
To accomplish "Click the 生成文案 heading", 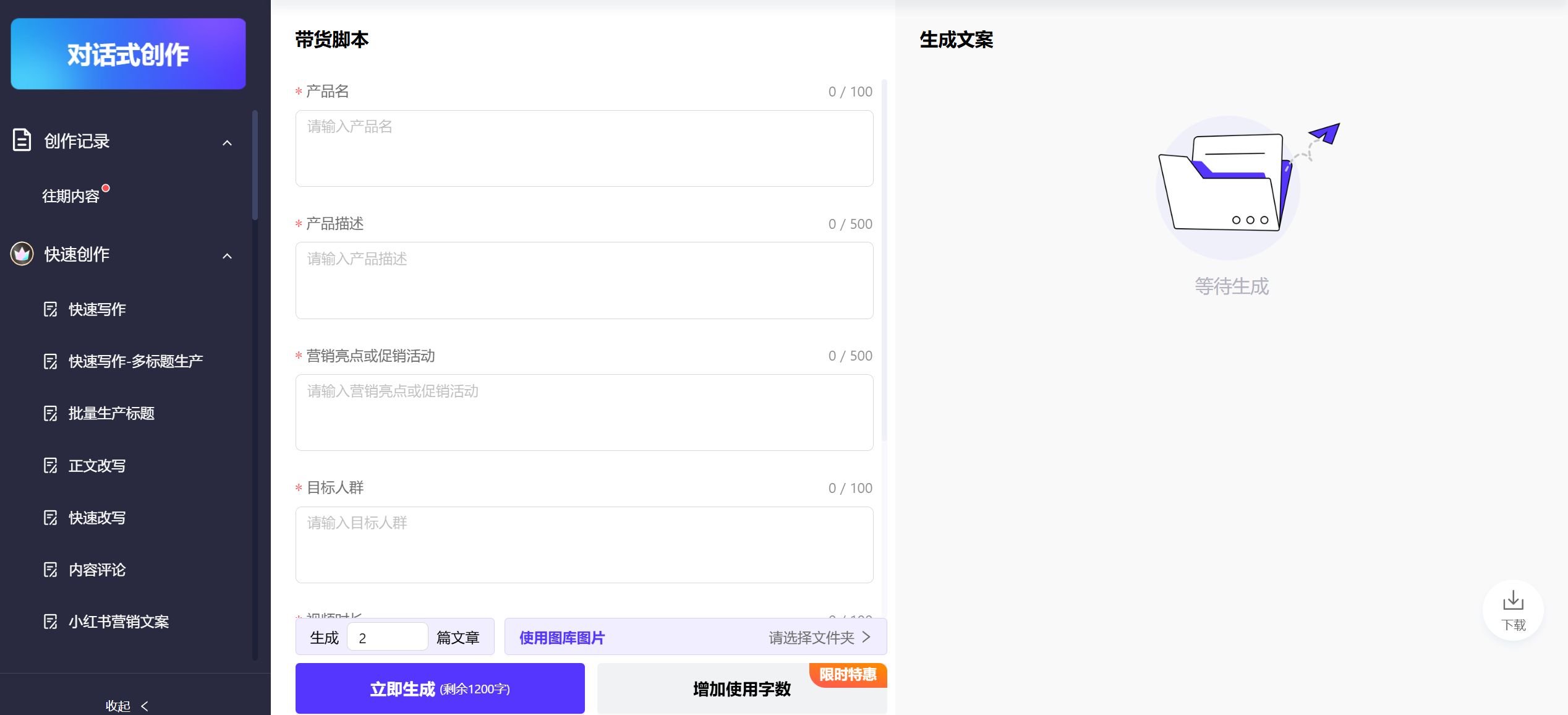I will pos(957,40).
